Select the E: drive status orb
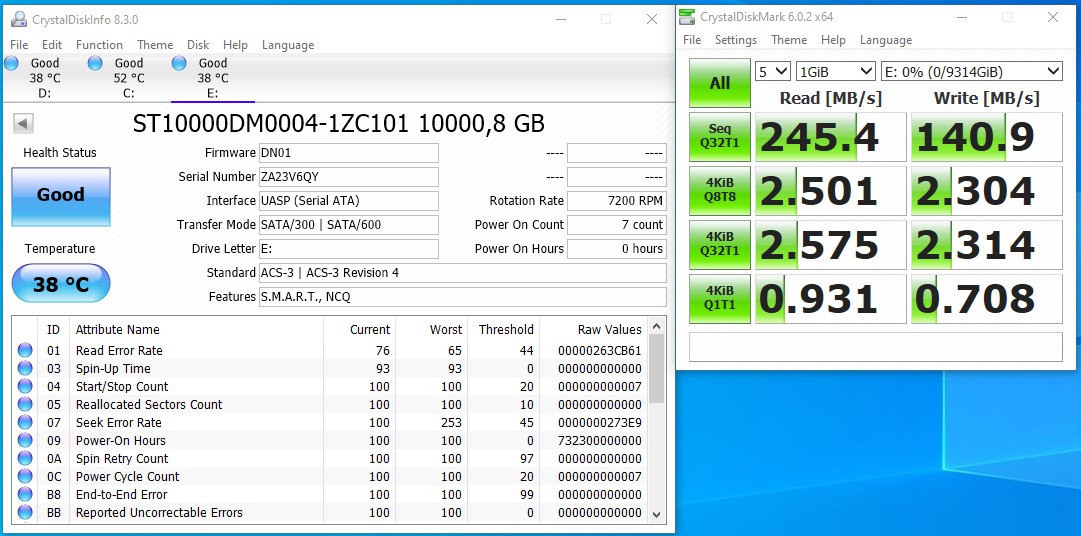 [179, 63]
